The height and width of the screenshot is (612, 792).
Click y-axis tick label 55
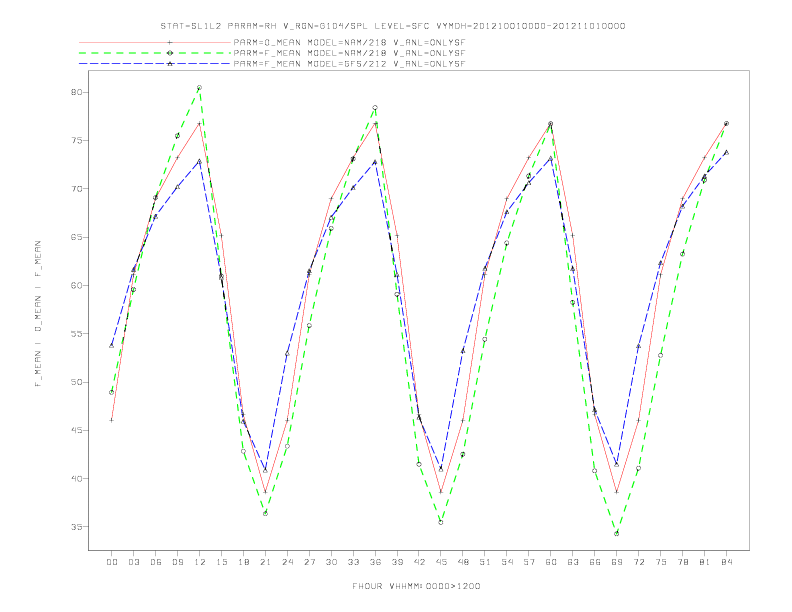point(76,334)
